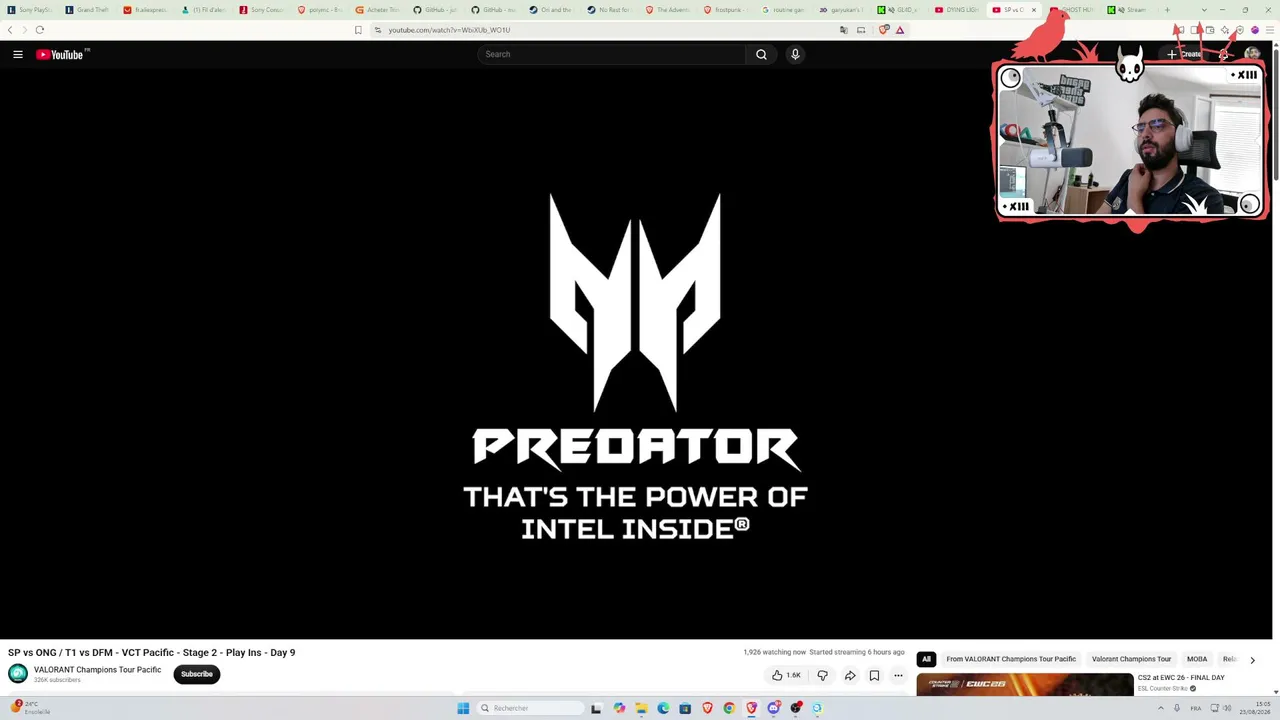Open Task View from the taskbar
Viewport: 1280px width, 720px height.
(x=596, y=708)
